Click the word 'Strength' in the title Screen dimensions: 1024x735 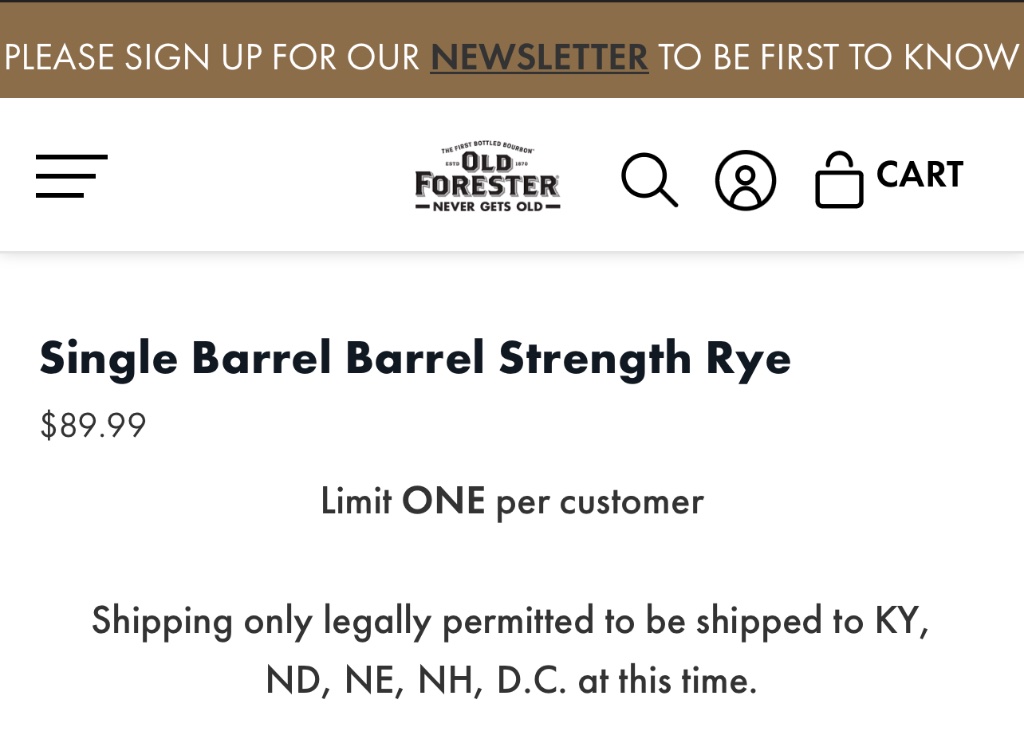point(595,358)
